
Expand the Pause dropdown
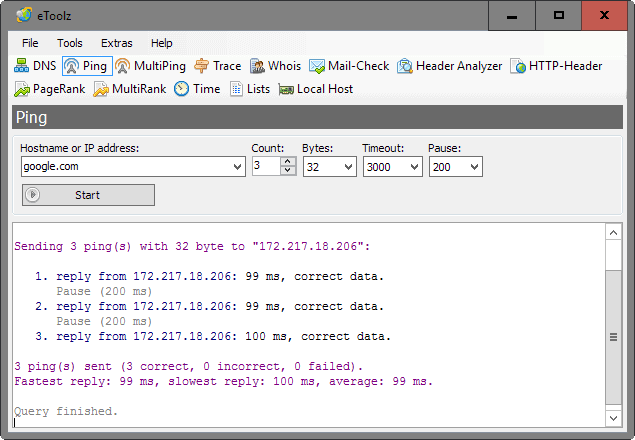pyautogui.click(x=474, y=167)
